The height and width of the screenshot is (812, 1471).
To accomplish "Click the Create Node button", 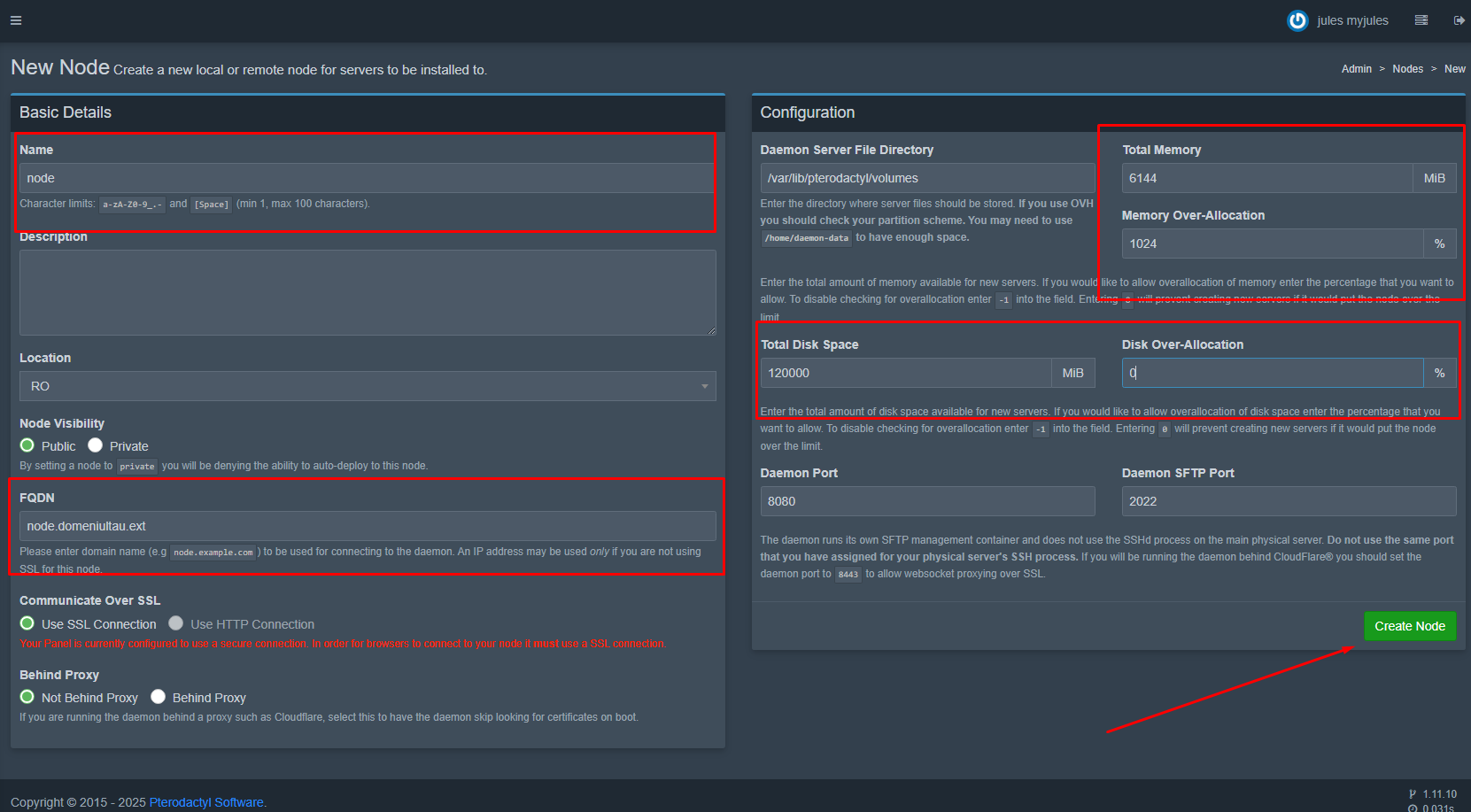I will point(1409,626).
